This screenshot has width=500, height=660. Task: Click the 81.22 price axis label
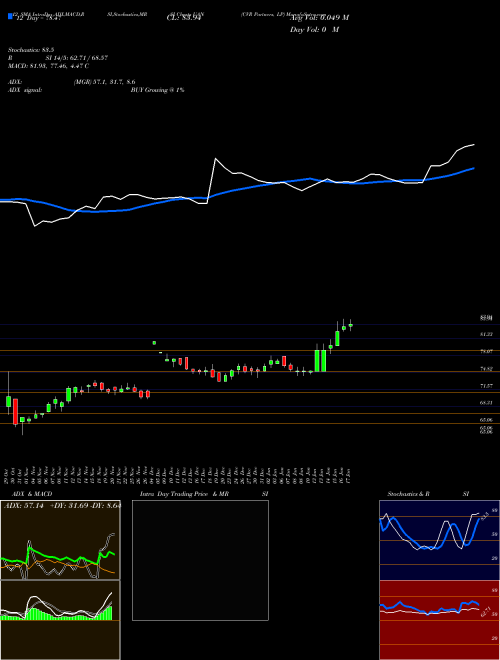[486, 334]
